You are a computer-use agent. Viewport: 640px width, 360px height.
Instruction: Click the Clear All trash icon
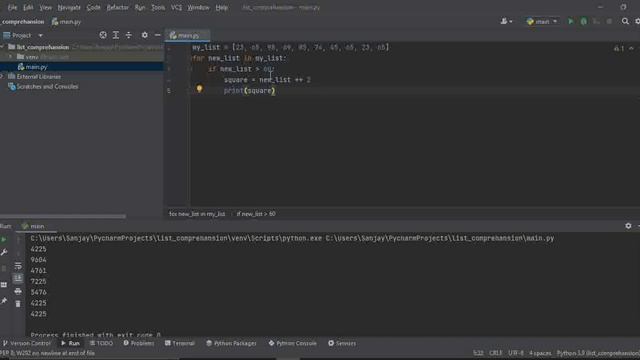[x=18, y=304]
